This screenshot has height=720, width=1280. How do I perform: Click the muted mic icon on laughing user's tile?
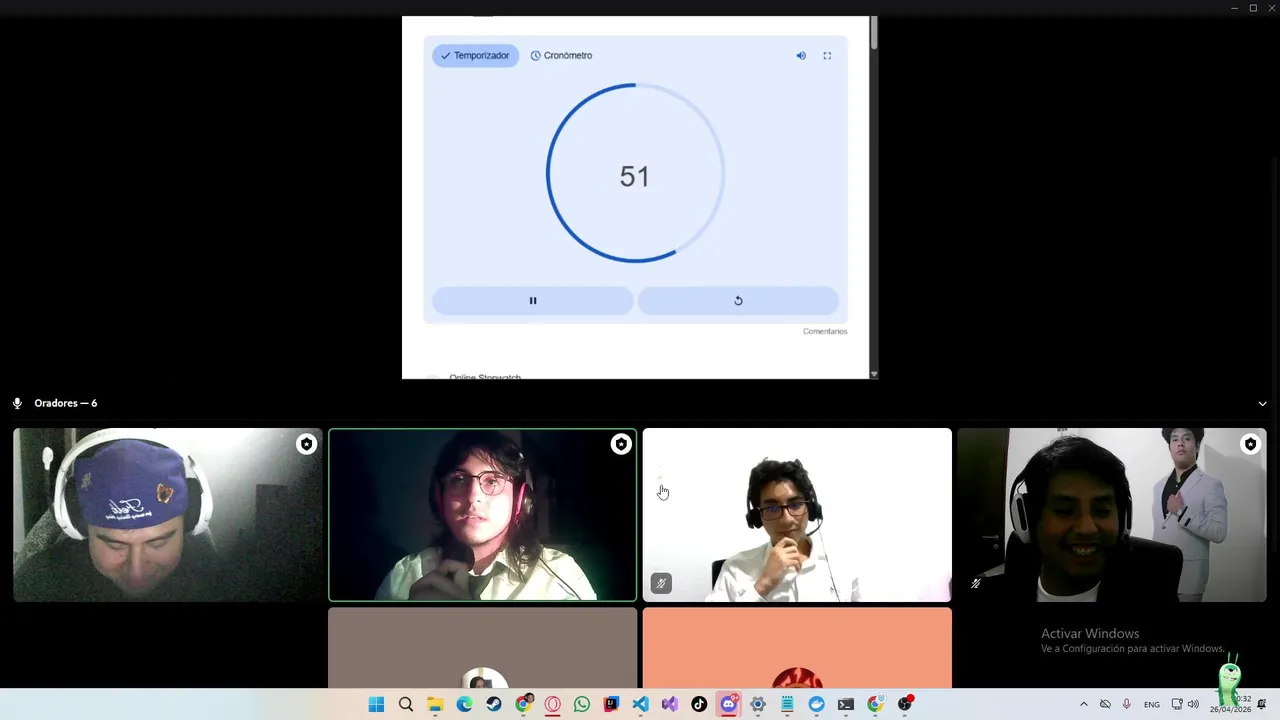(976, 583)
